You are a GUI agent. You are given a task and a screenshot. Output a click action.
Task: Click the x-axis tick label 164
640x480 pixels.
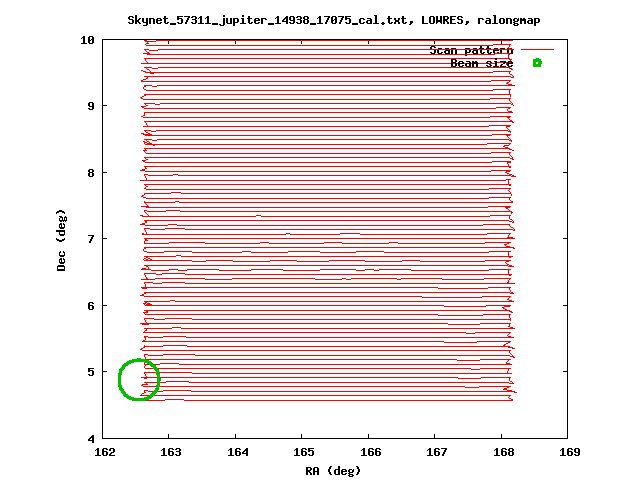tap(238, 452)
